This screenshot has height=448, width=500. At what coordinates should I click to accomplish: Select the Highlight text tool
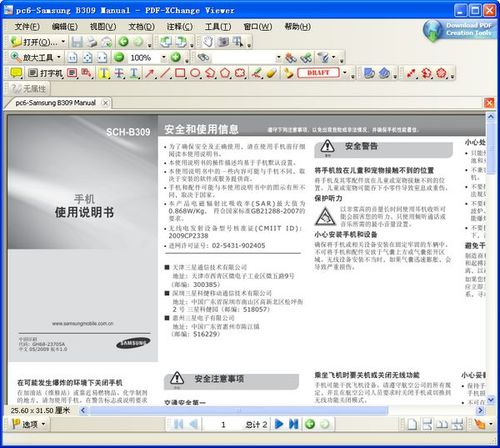click(x=104, y=73)
